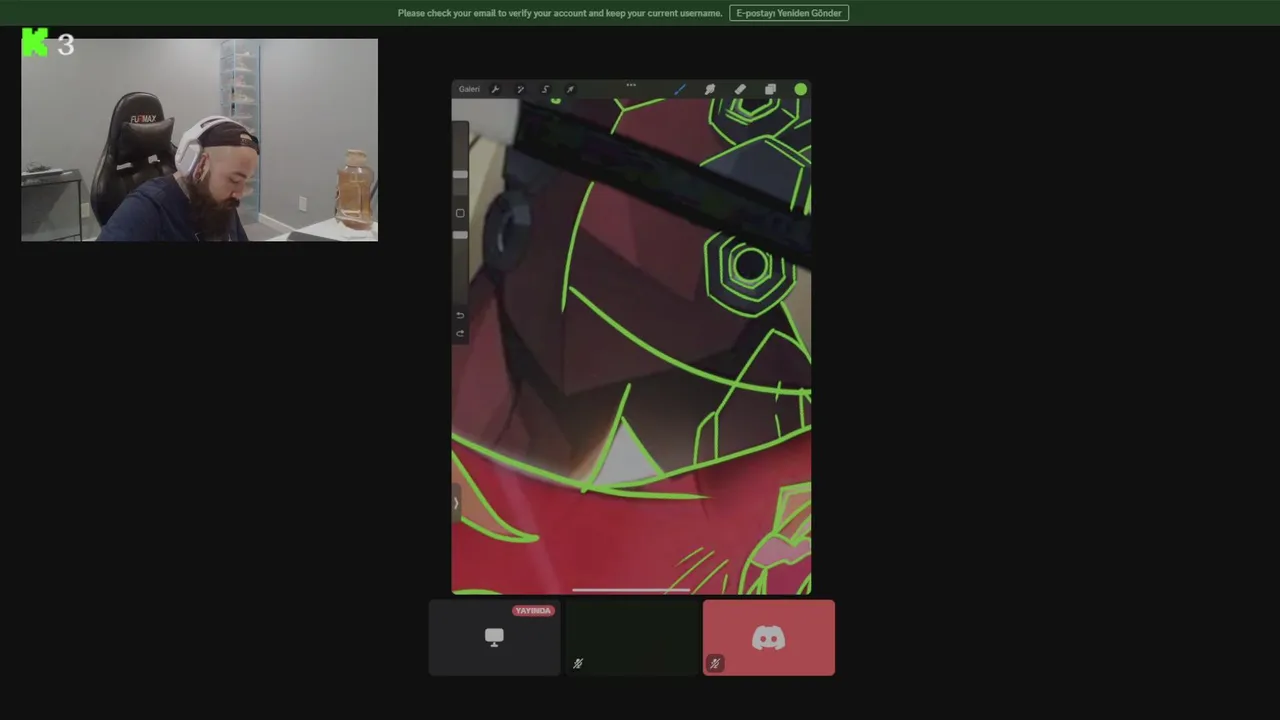This screenshot has height=720, width=1280.
Task: Click the E-postayı Yeniden Gönder button
Action: click(x=789, y=13)
